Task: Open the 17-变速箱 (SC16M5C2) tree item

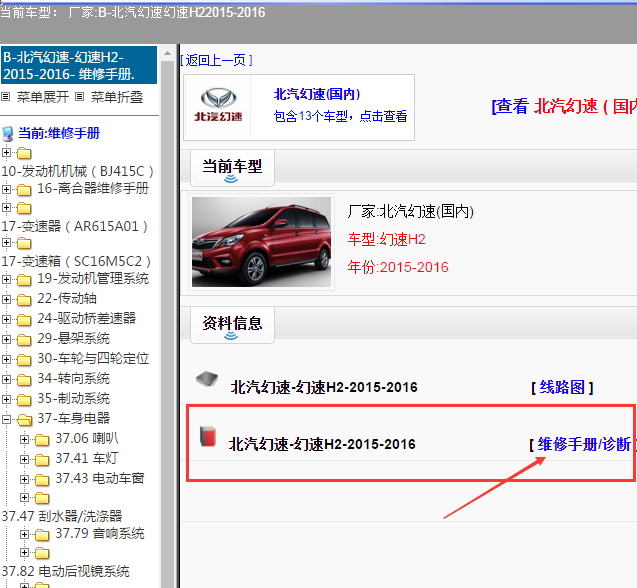Action: click(x=76, y=261)
